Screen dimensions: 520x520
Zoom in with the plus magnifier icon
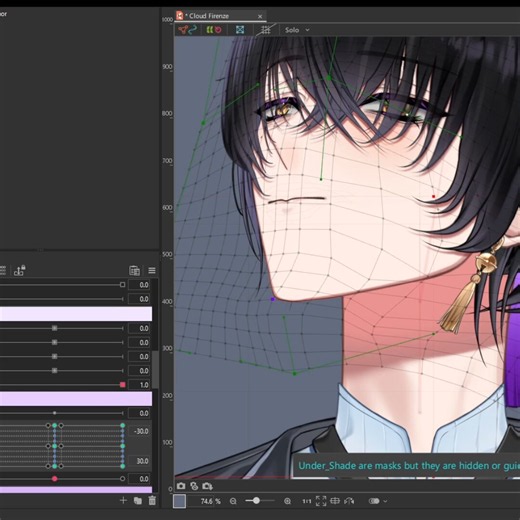(x=287, y=501)
